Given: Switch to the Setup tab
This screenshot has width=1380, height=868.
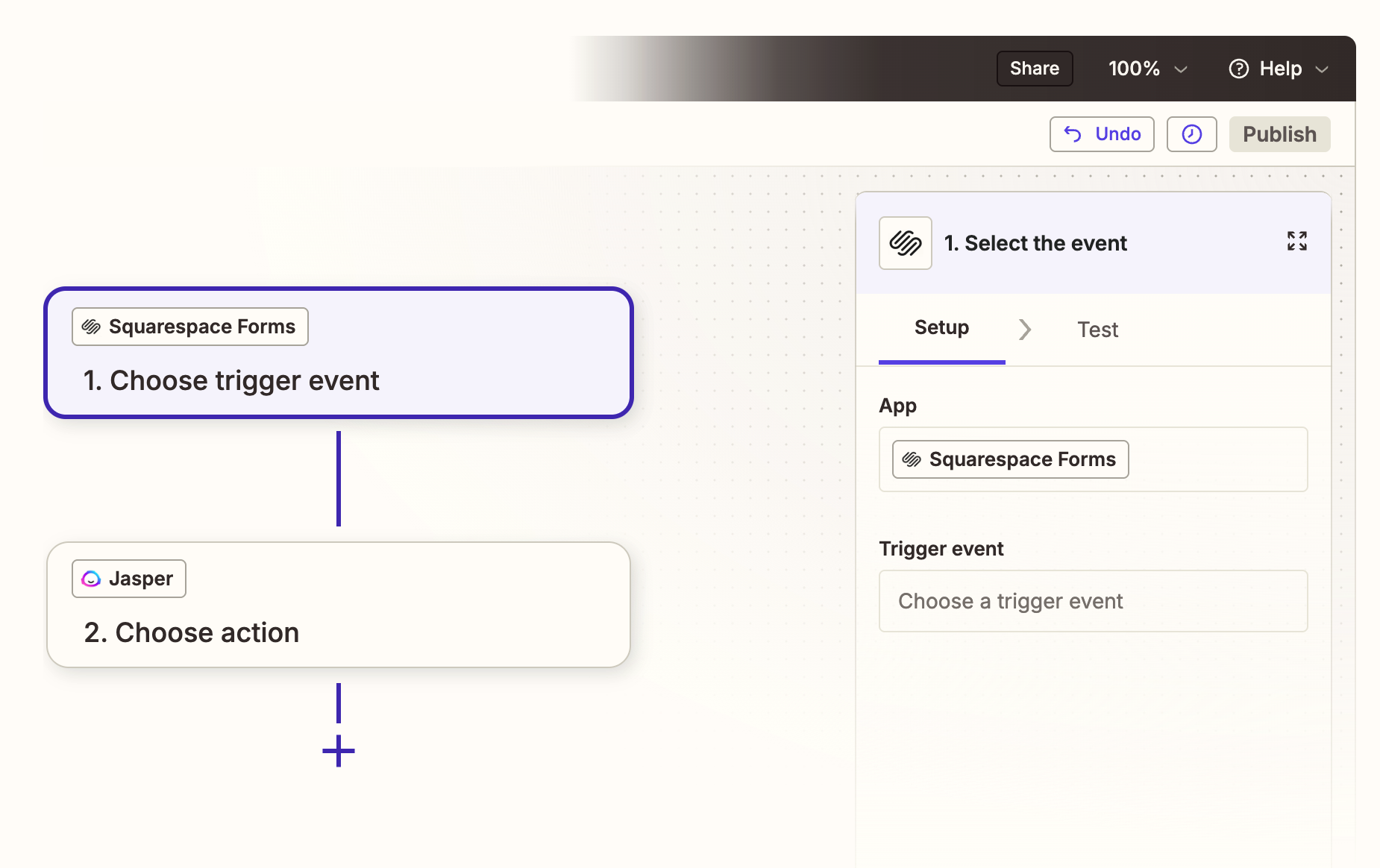Looking at the screenshot, I should (x=941, y=328).
